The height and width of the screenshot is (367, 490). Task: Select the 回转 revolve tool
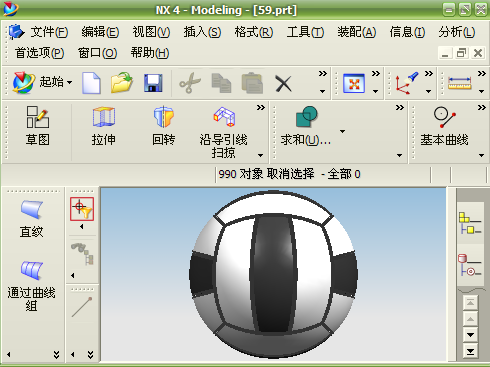tap(163, 126)
